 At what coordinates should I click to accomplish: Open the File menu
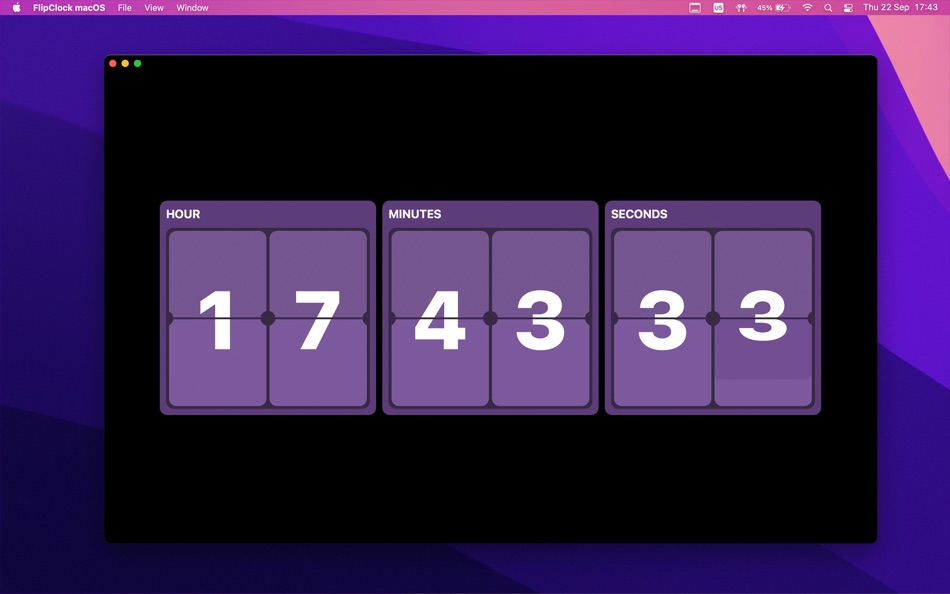click(x=125, y=7)
